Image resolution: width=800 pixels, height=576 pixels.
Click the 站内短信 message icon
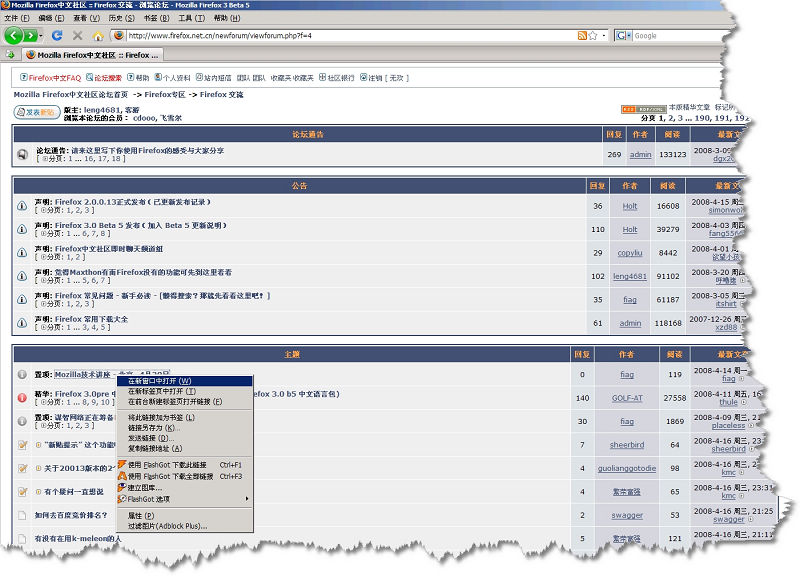[x=199, y=78]
